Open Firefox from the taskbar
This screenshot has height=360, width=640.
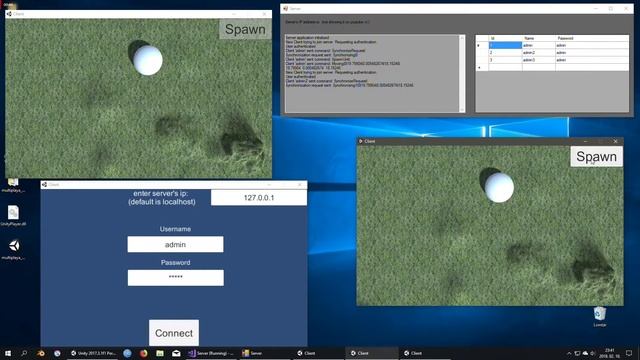144,353
